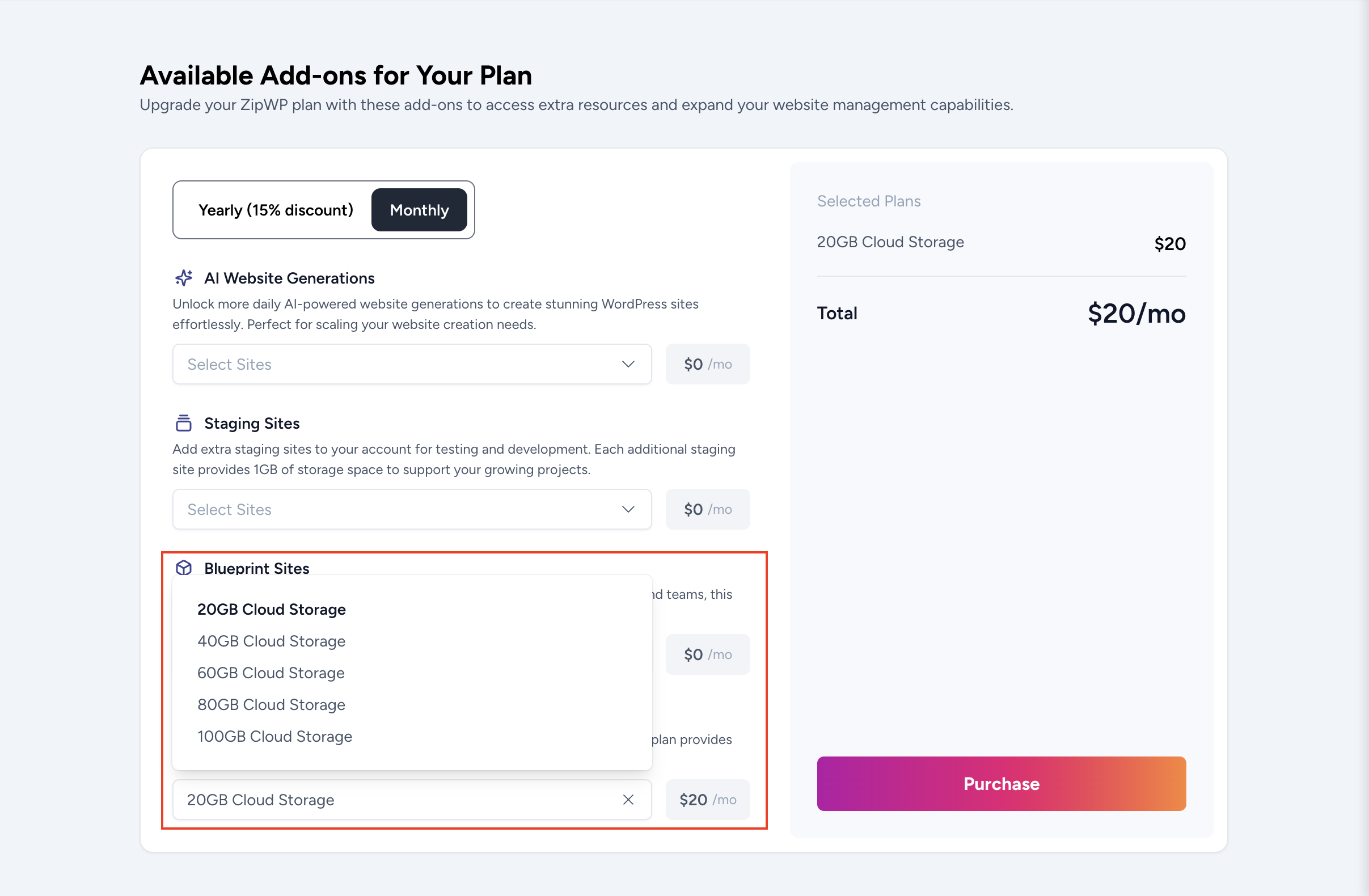Click the chevron on AI Website Generations dropdown
1369x896 pixels.
pos(628,364)
